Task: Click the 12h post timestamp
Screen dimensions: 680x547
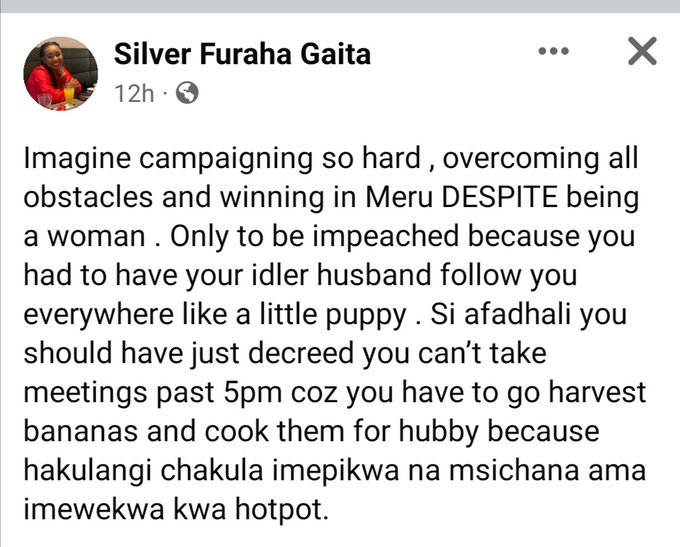Action: click(x=134, y=93)
